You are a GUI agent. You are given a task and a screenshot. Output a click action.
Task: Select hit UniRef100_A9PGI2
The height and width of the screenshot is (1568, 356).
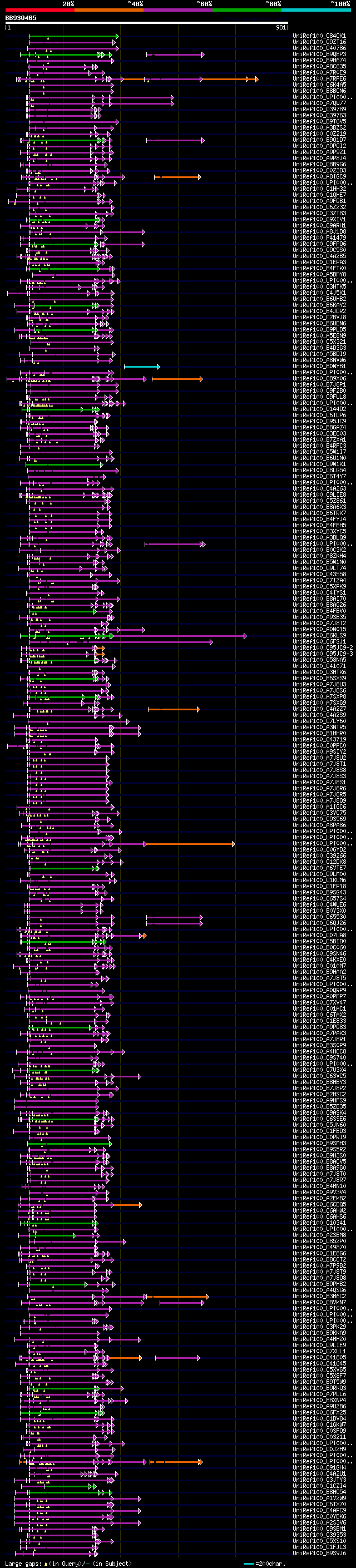pyautogui.click(x=319, y=146)
